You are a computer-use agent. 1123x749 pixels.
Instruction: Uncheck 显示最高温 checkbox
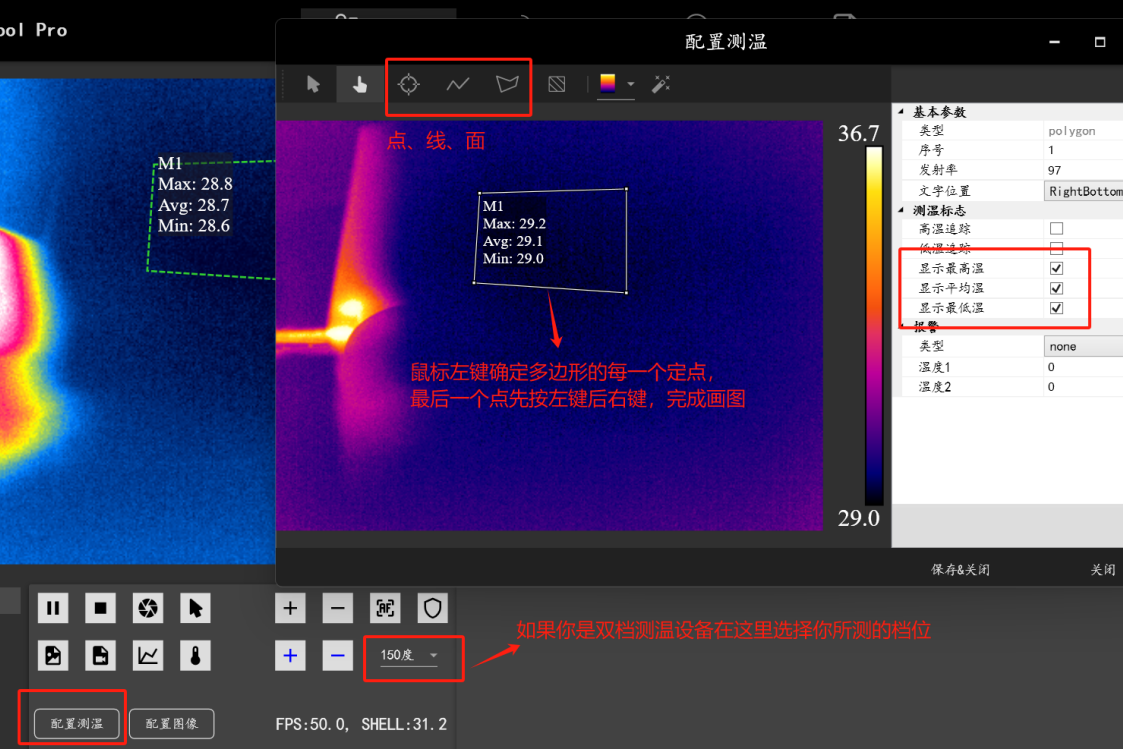tap(1056, 269)
